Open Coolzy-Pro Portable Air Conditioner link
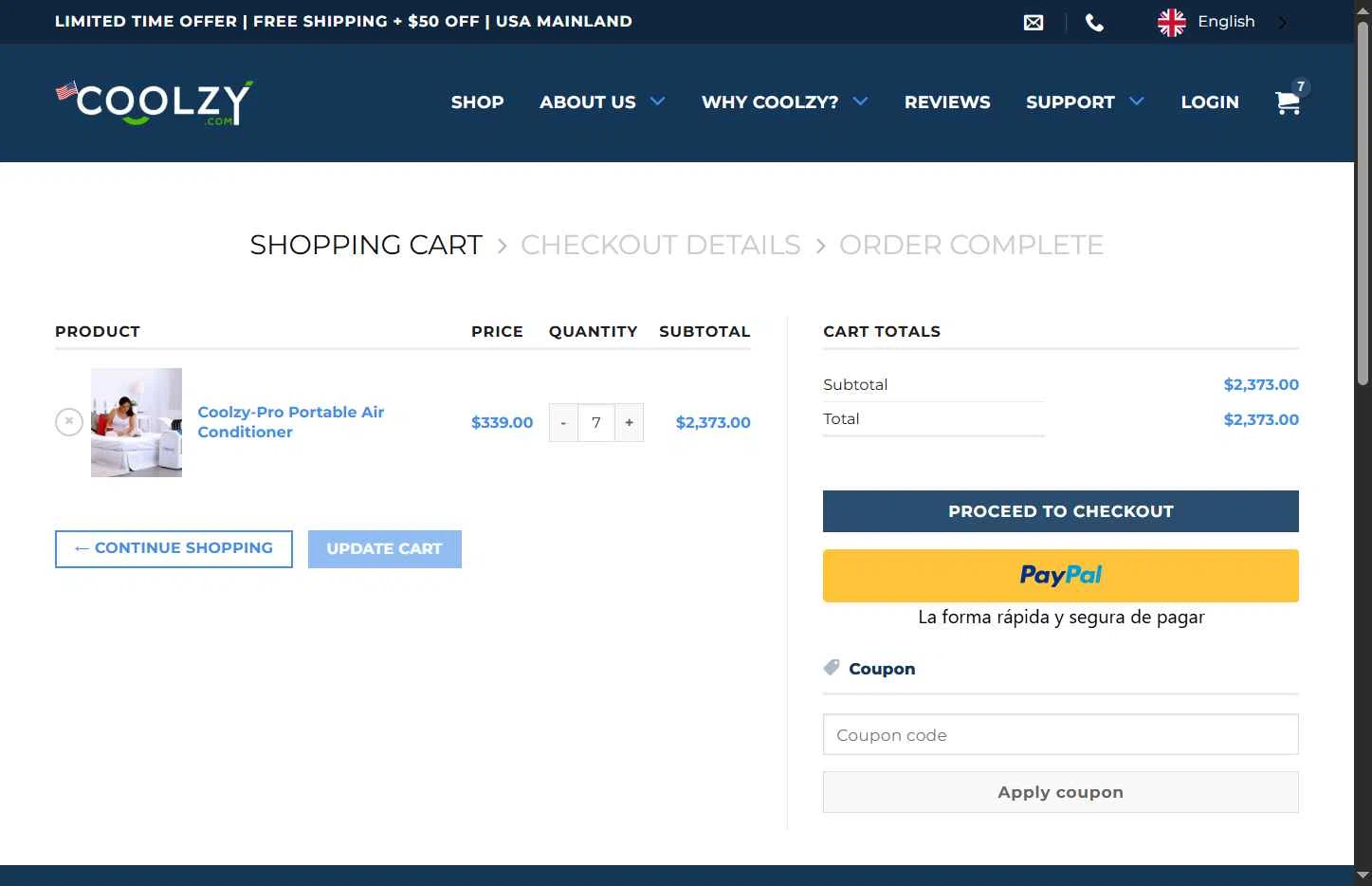Screen dimensions: 1372x886 tap(291, 422)
